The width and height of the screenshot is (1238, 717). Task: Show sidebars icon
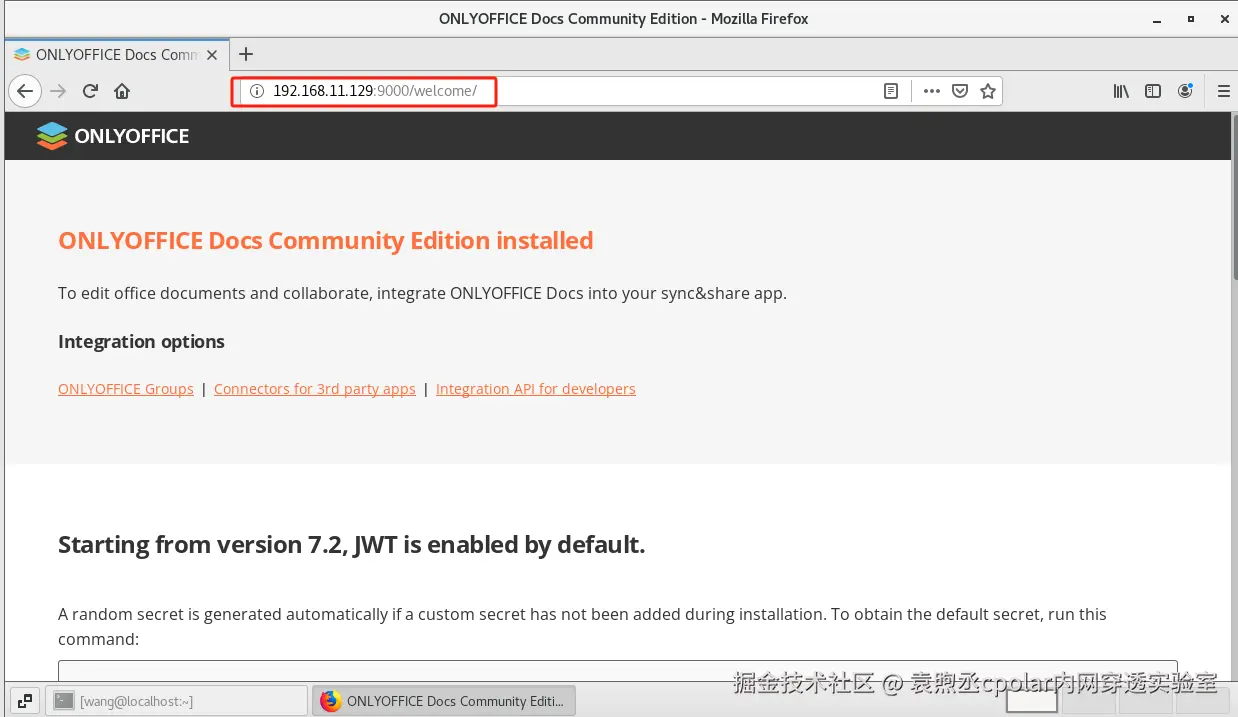click(x=1153, y=91)
